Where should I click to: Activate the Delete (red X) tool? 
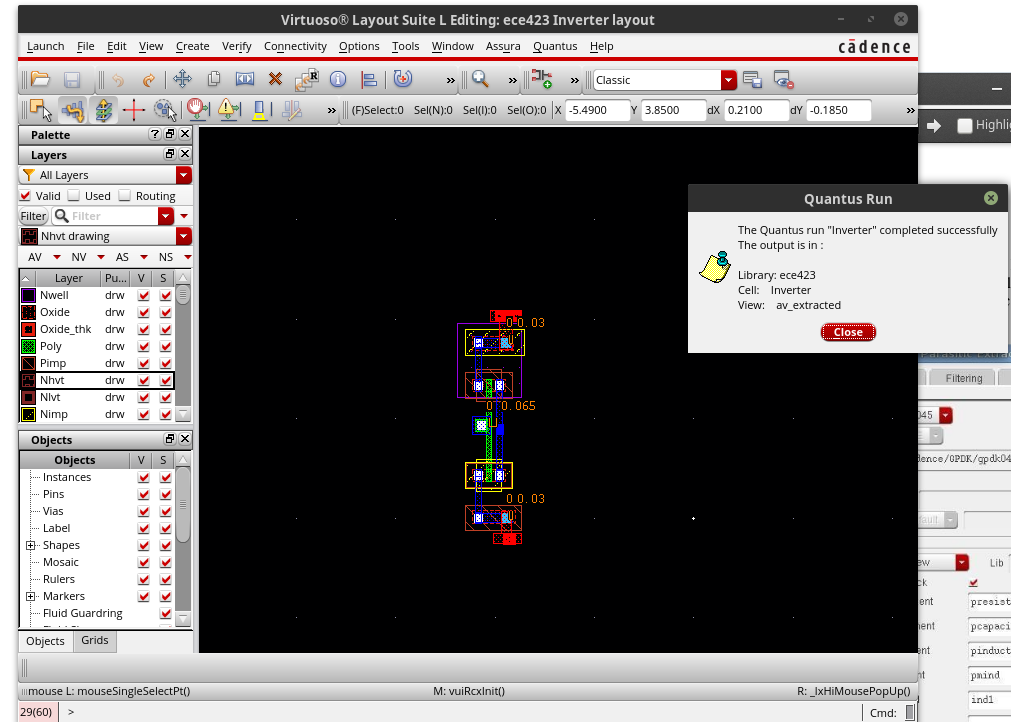point(275,79)
